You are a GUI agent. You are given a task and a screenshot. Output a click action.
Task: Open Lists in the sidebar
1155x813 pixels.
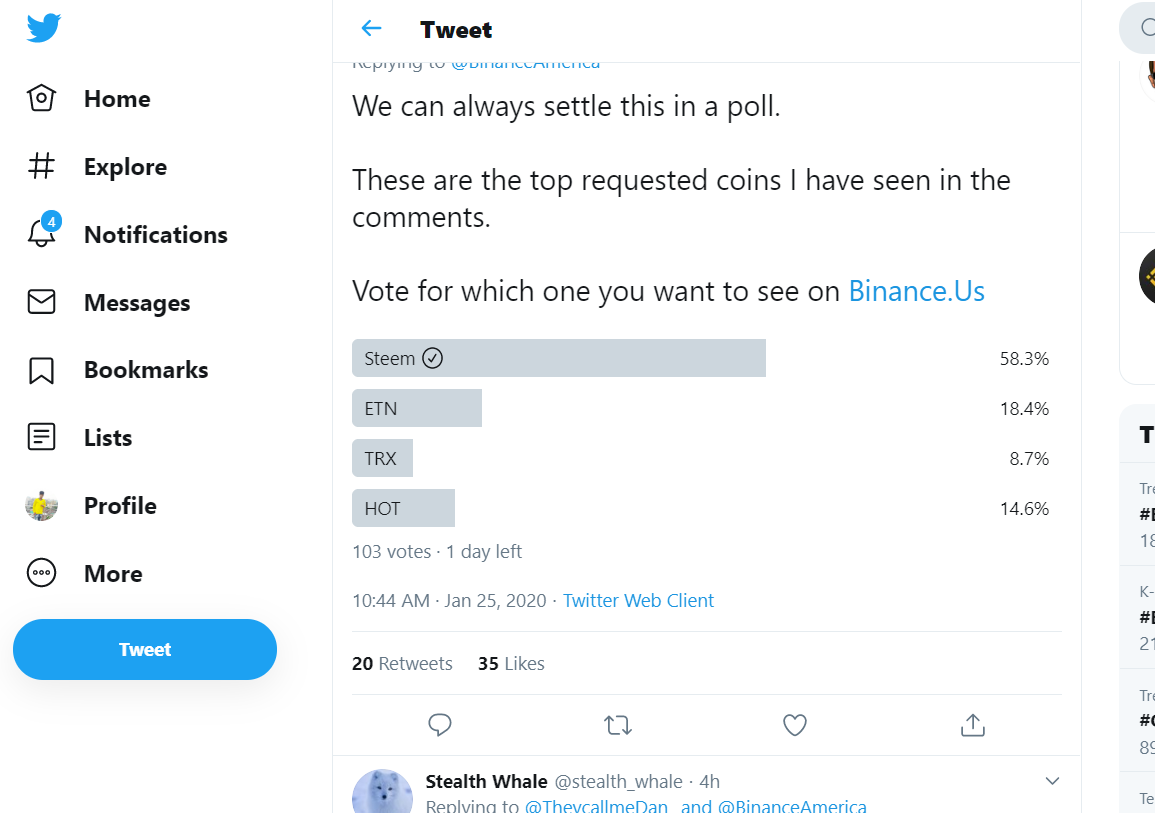pyautogui.click(x=79, y=437)
